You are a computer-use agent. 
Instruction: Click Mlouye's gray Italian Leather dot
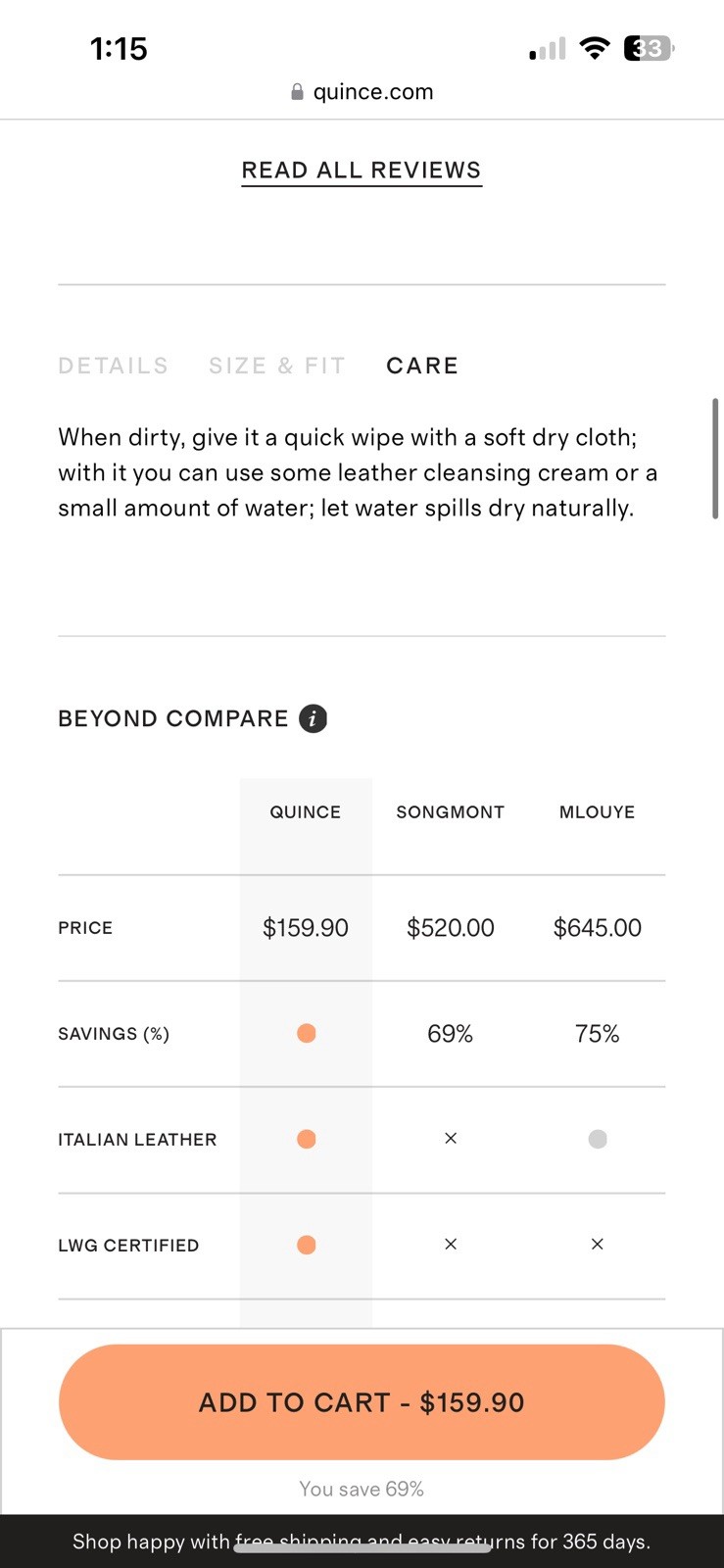click(x=598, y=1139)
